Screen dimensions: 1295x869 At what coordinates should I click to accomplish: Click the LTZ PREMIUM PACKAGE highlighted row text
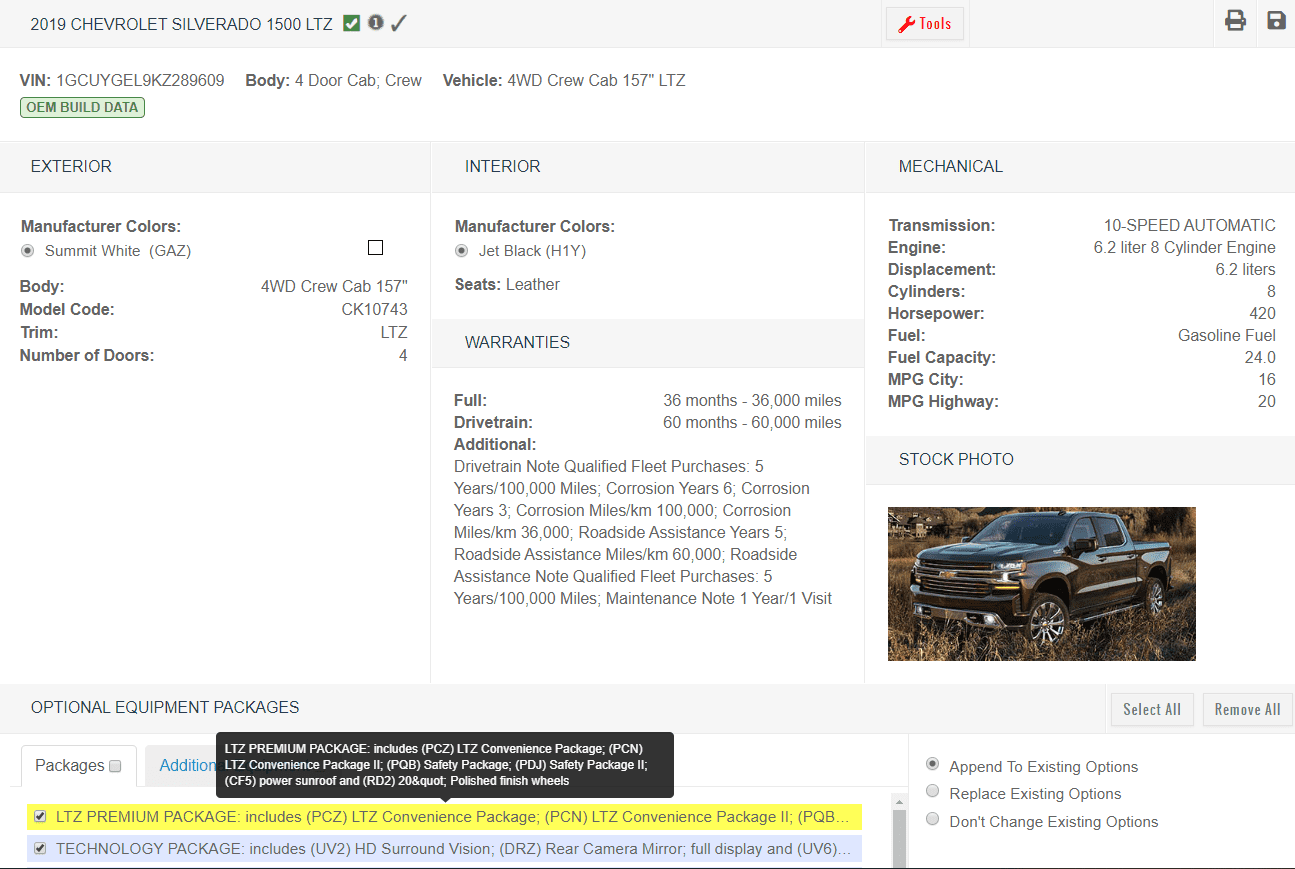point(451,817)
